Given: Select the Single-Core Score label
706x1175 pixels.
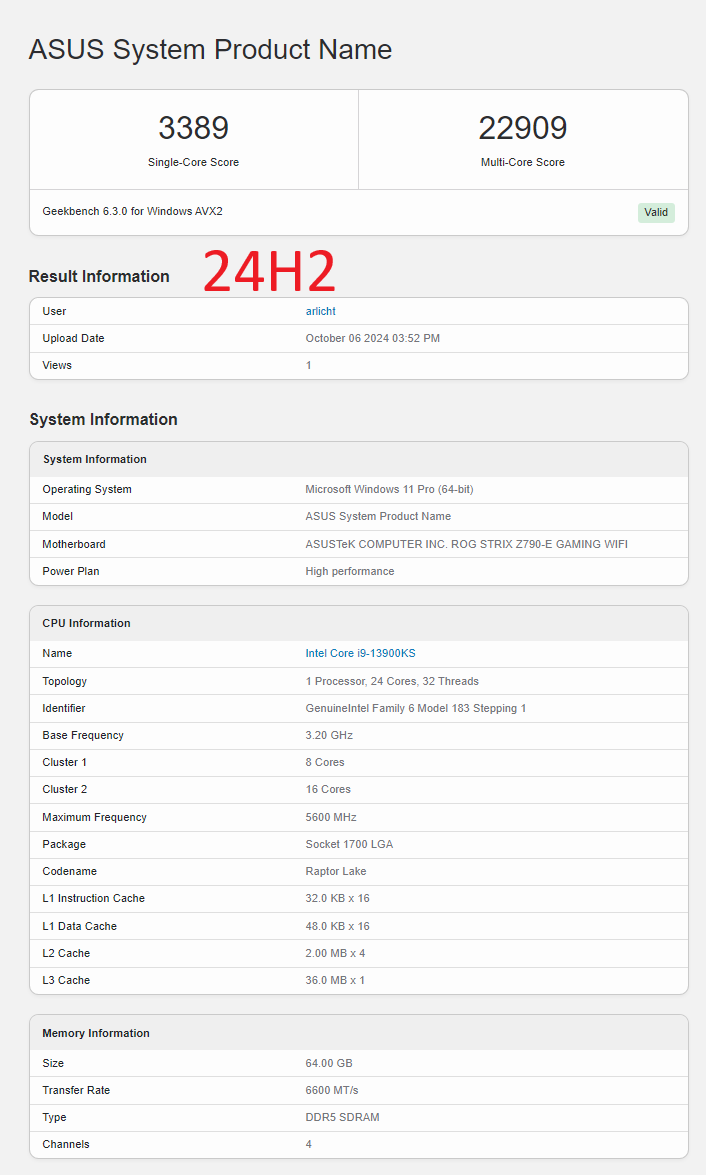Looking at the screenshot, I should (x=193, y=162).
